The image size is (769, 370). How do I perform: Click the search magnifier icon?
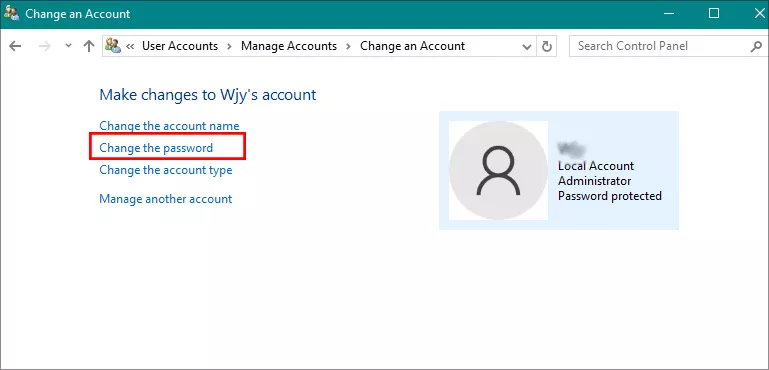[x=756, y=47]
